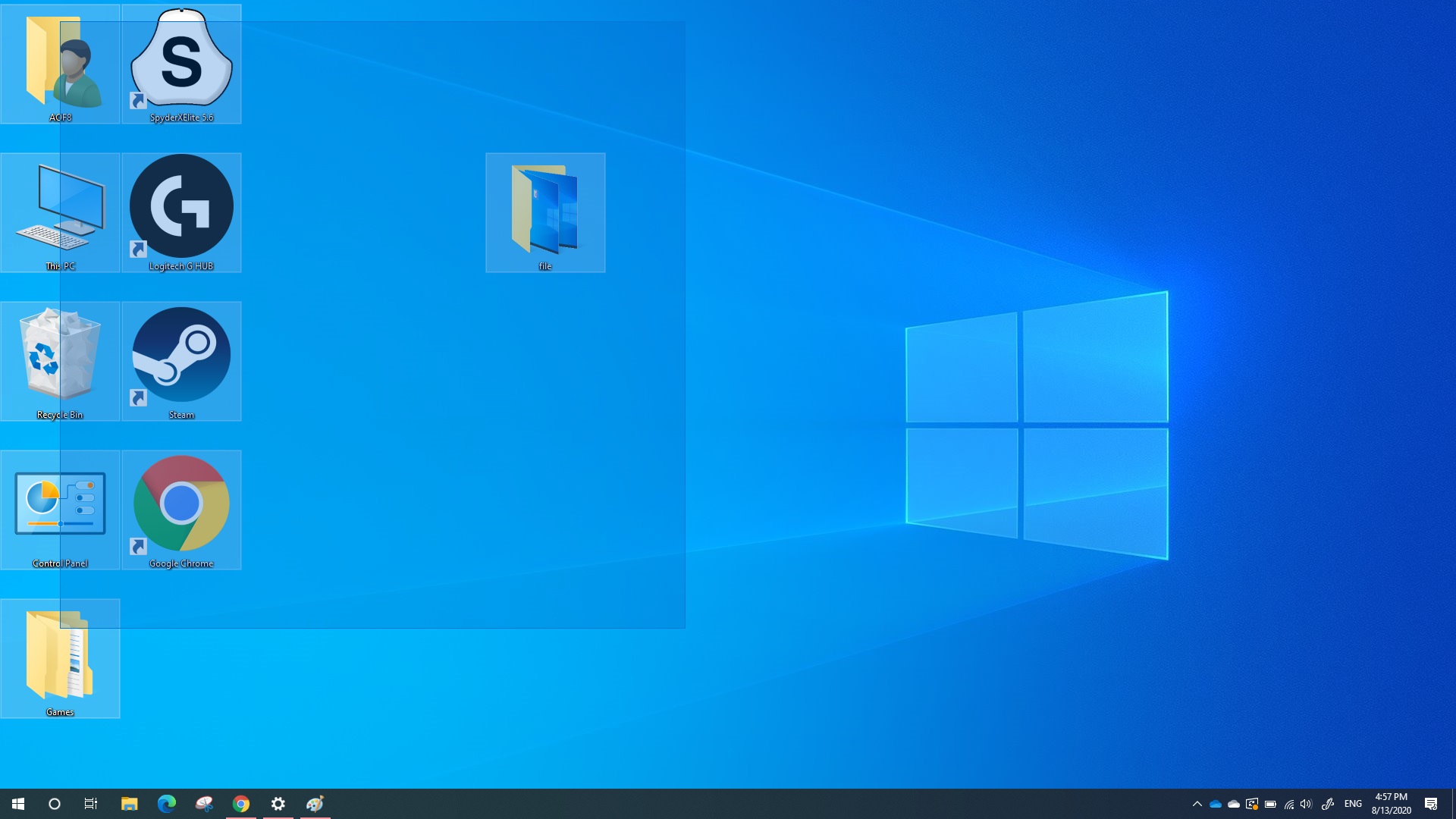Switch to Settings gear in taskbar
Viewport: 1456px width, 819px height.
pos(278,804)
